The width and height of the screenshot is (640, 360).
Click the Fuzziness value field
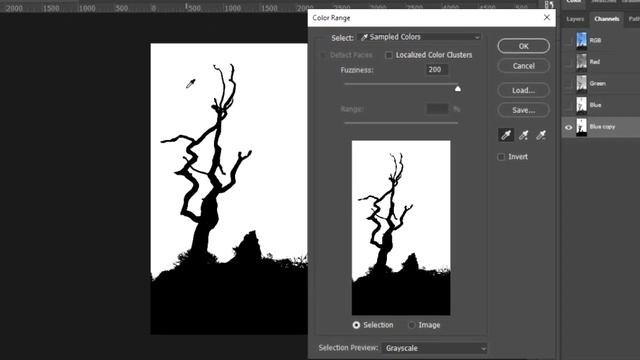pos(436,70)
